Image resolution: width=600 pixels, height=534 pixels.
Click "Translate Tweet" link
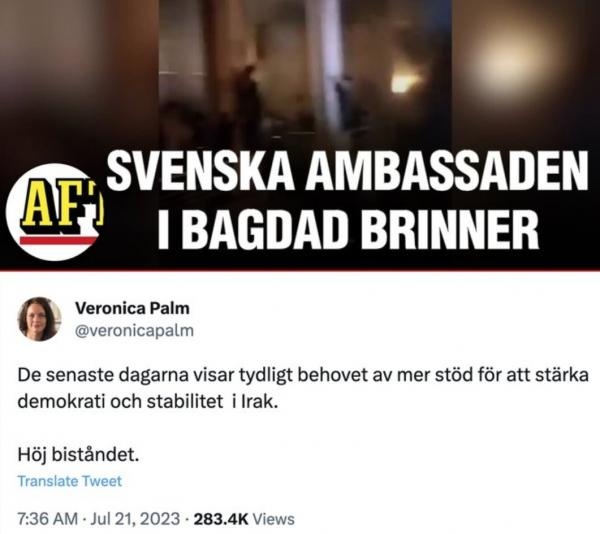[70, 481]
